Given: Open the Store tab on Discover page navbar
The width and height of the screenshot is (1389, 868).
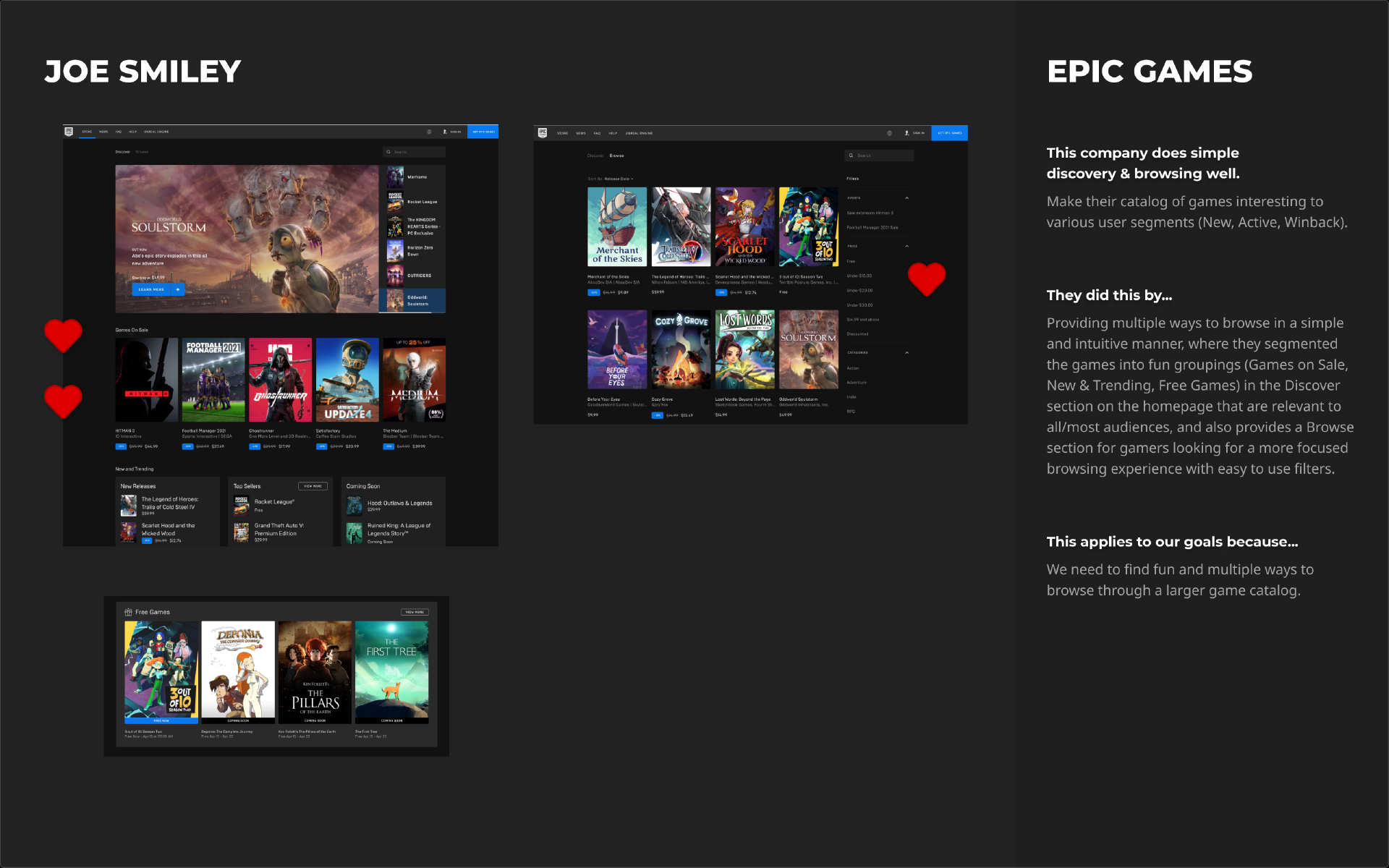Looking at the screenshot, I should [87, 132].
